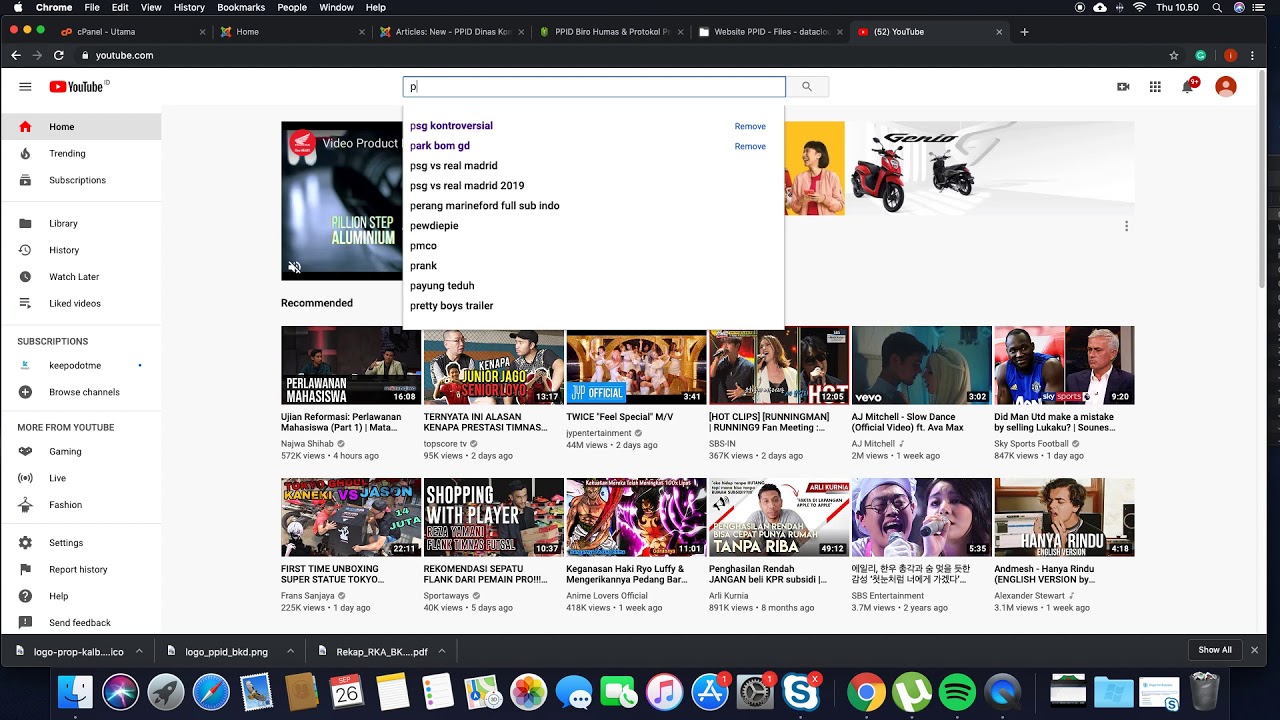Open Gaming in the sidebar
This screenshot has height=720, width=1280.
pos(81,452)
